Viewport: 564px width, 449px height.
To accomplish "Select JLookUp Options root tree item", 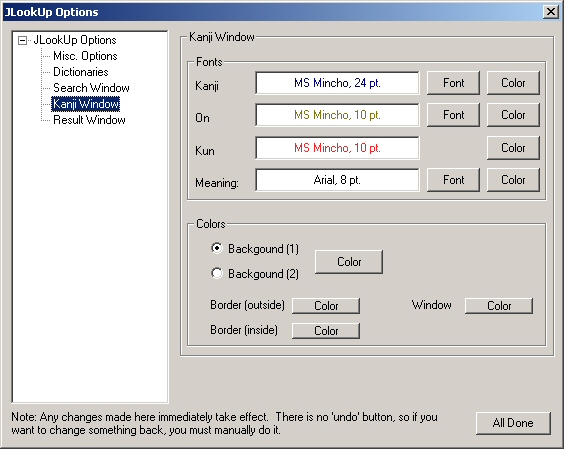I will [x=75, y=40].
